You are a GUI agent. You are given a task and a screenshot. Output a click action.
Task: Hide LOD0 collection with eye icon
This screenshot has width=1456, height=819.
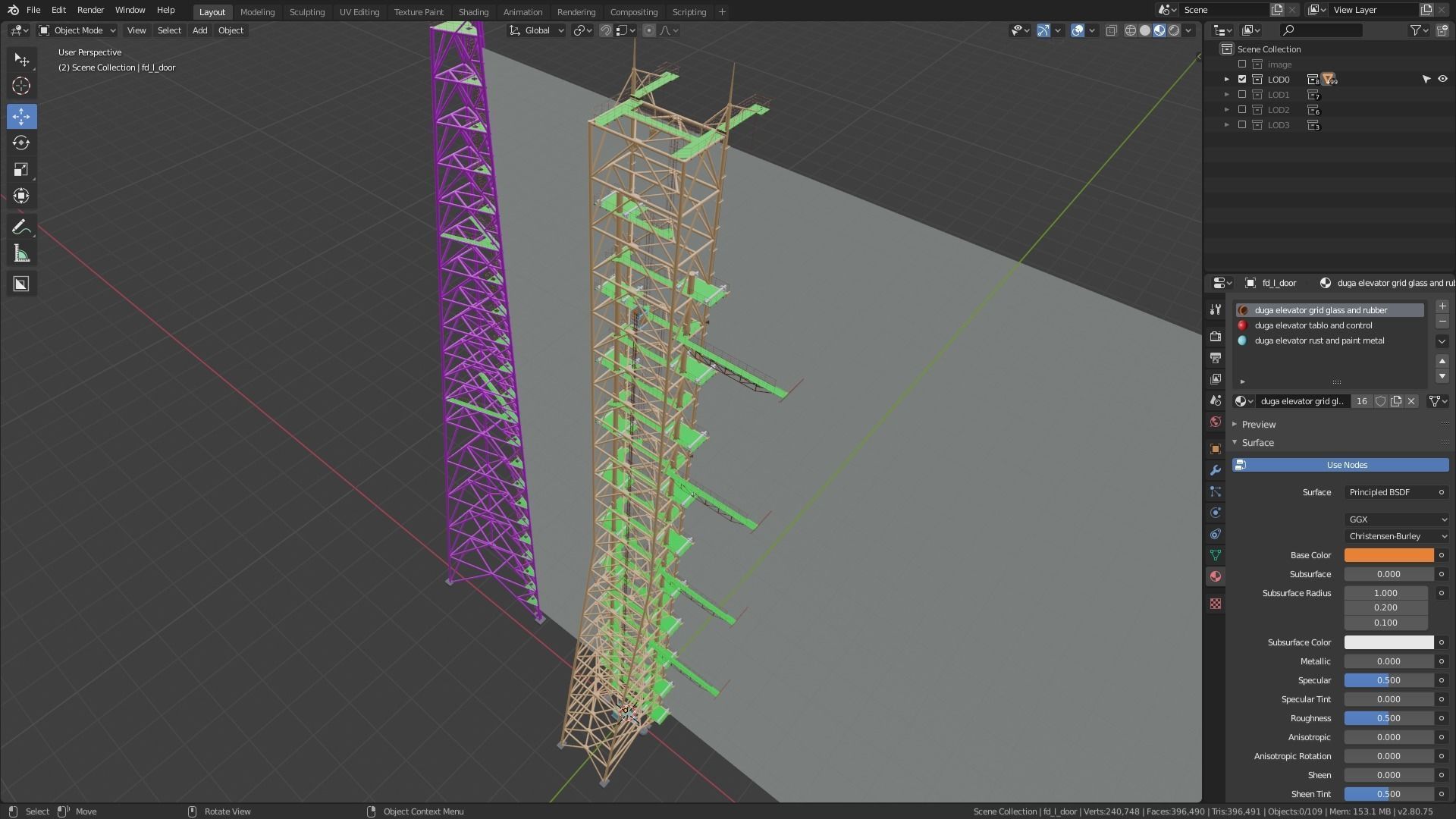coord(1442,79)
